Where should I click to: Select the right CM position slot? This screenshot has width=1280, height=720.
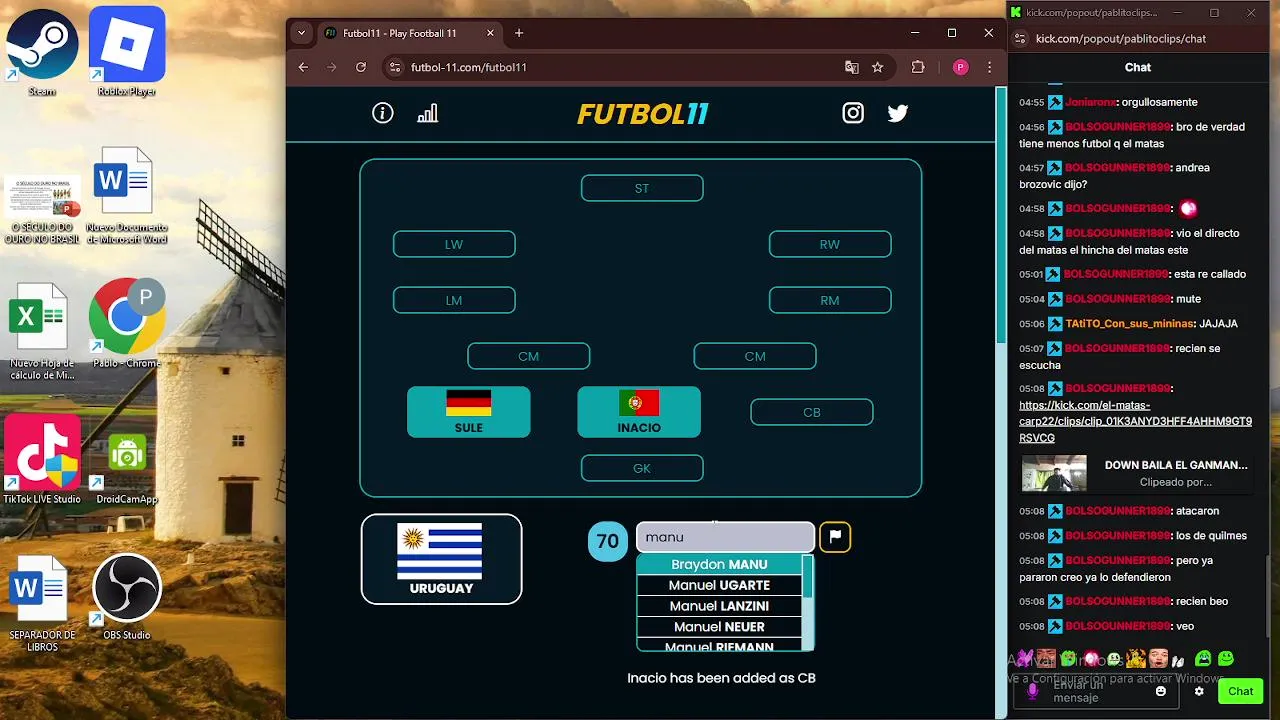(755, 356)
